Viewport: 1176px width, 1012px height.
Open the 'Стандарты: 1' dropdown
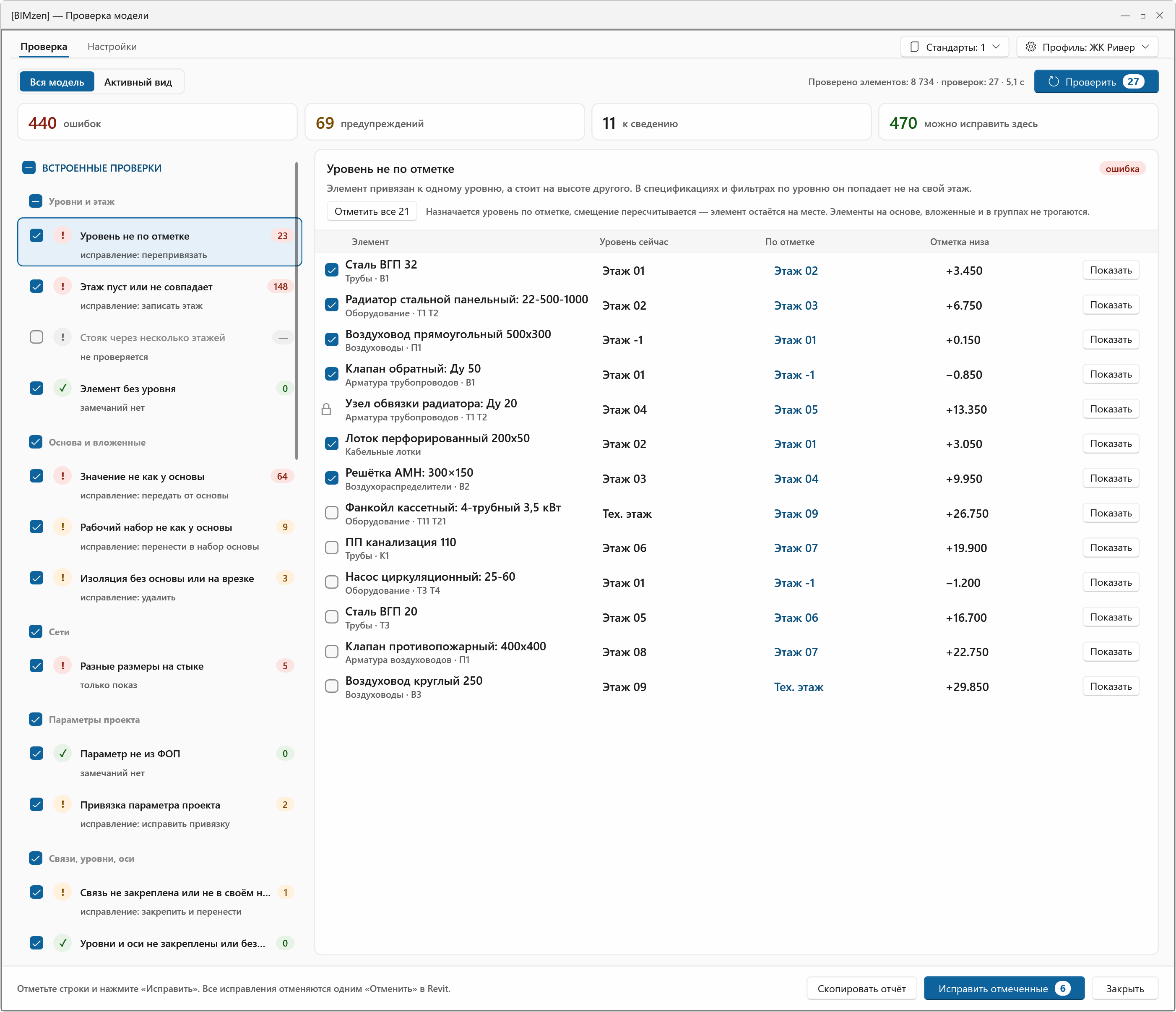(x=954, y=47)
